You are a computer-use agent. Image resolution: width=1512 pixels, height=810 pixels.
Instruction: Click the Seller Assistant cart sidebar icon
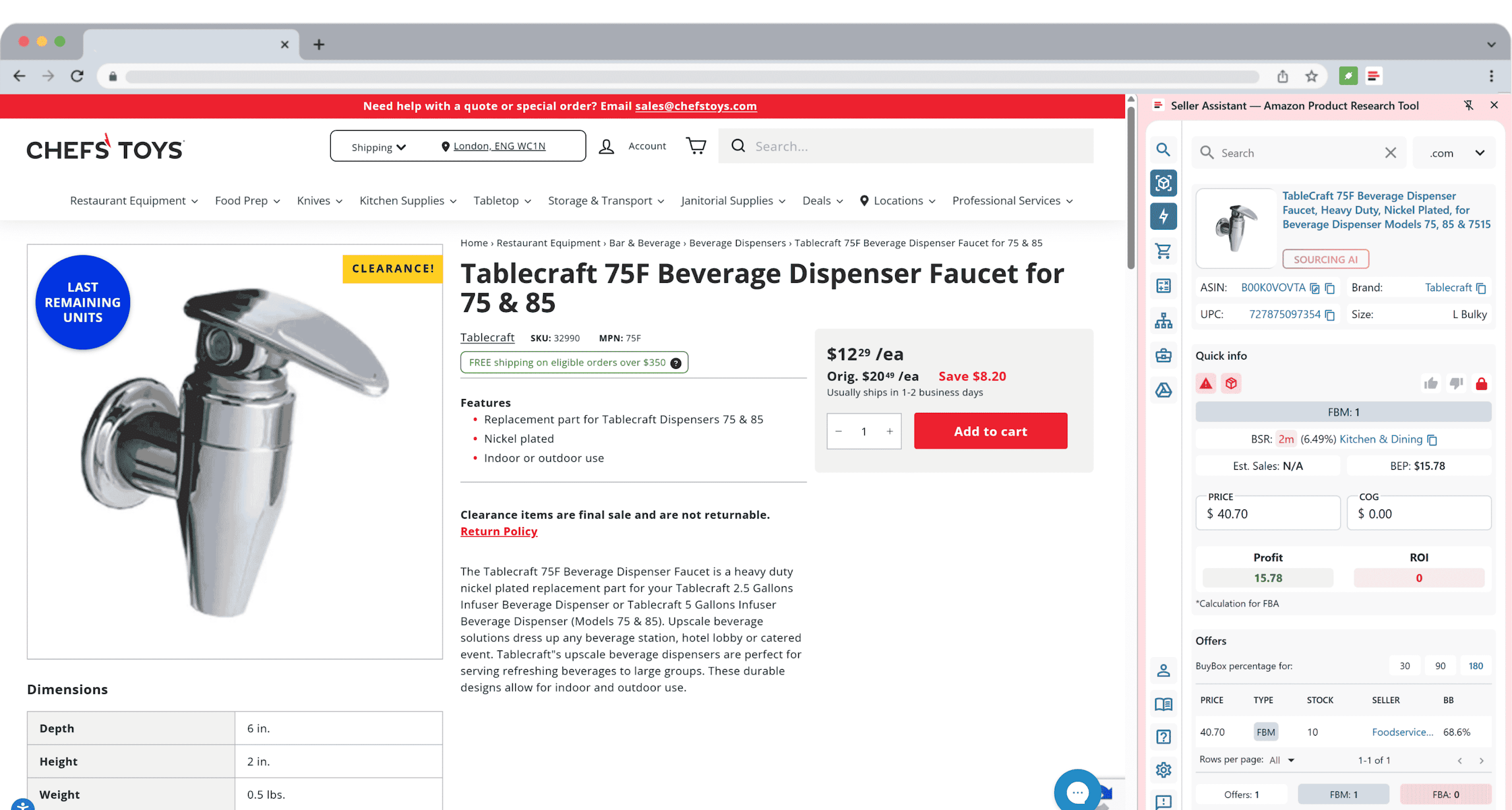click(x=1163, y=251)
